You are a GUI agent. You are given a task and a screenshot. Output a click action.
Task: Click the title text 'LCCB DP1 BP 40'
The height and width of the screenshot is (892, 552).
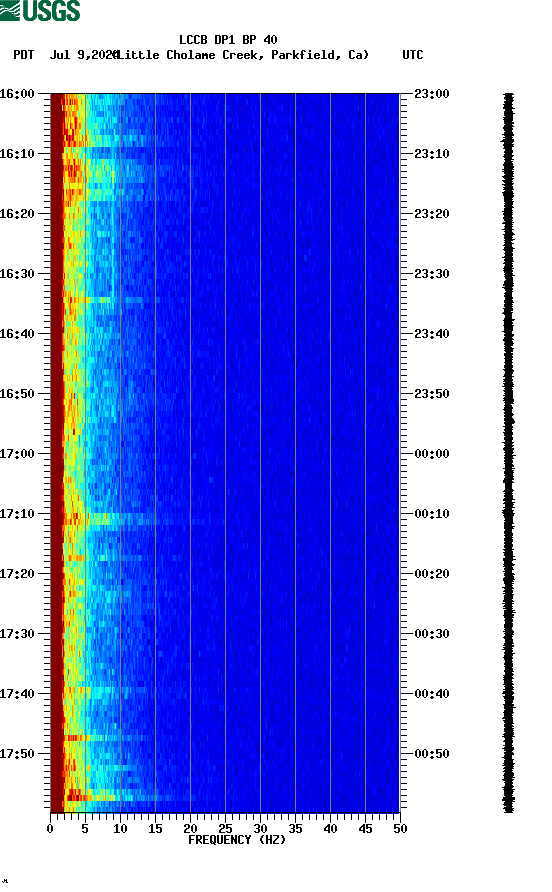tap(228, 40)
